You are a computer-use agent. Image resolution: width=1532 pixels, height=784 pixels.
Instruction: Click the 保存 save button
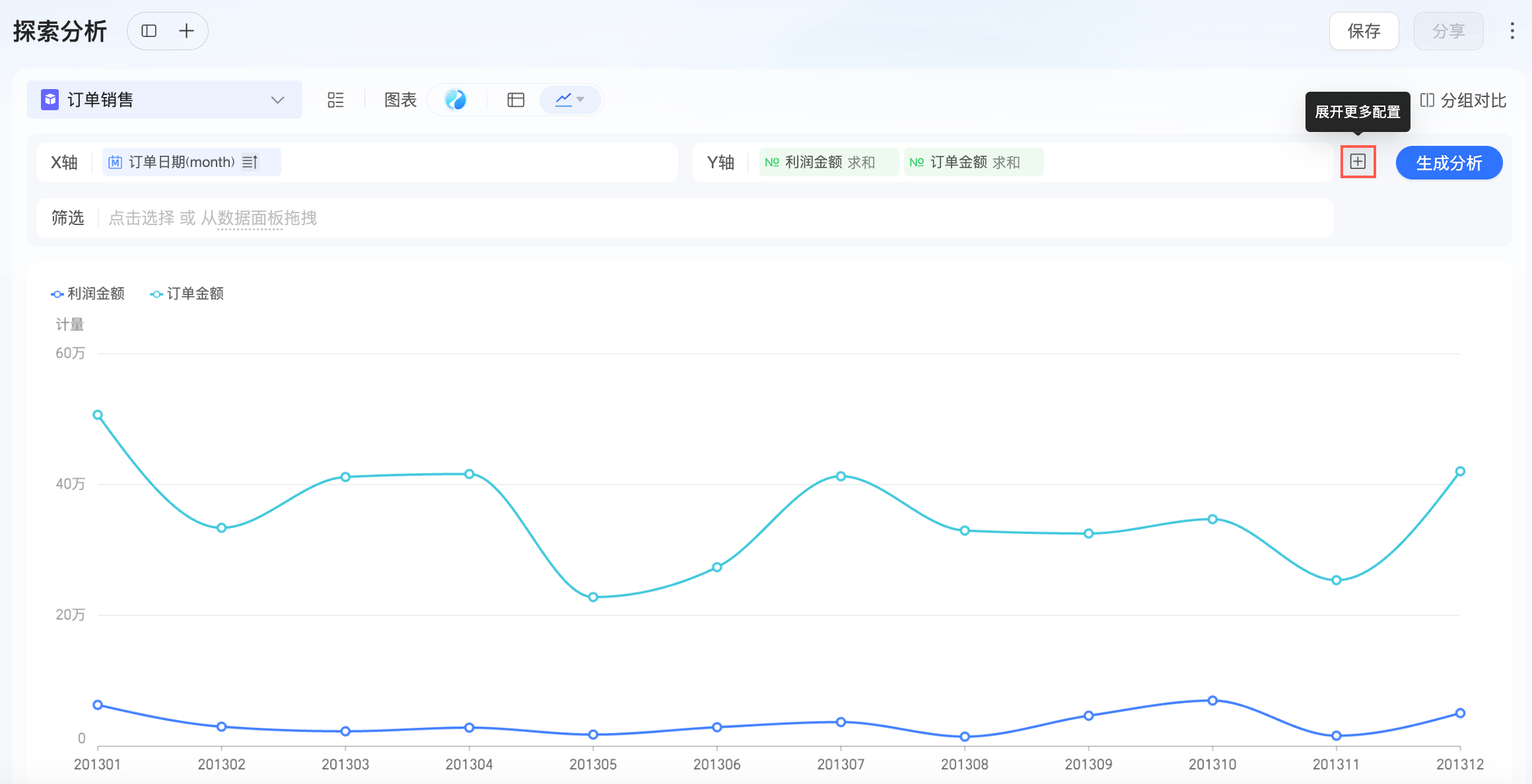pyautogui.click(x=1364, y=31)
